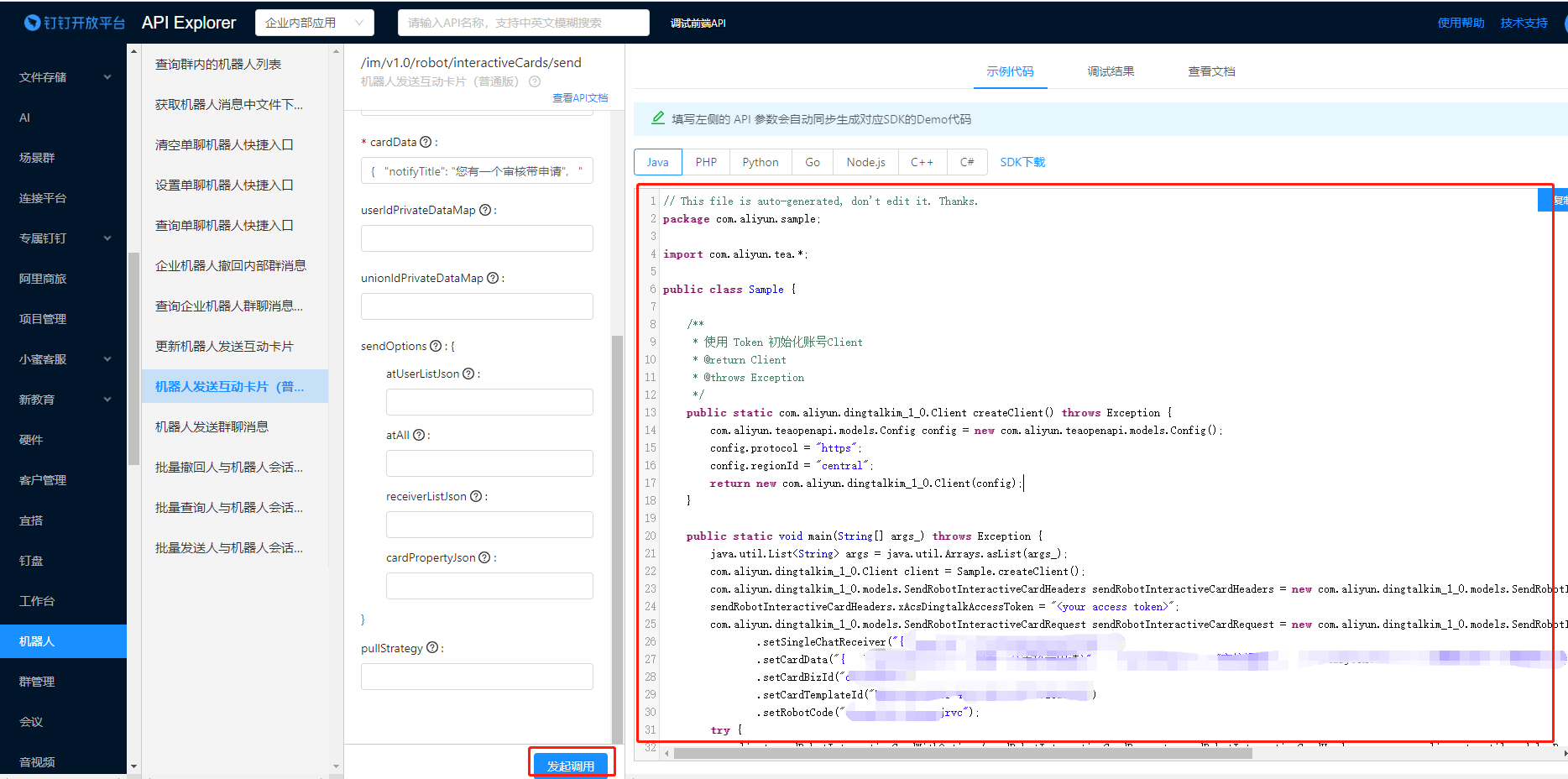Open help icon for pullStrategy
This screenshot has height=779, width=1568.
point(432,647)
